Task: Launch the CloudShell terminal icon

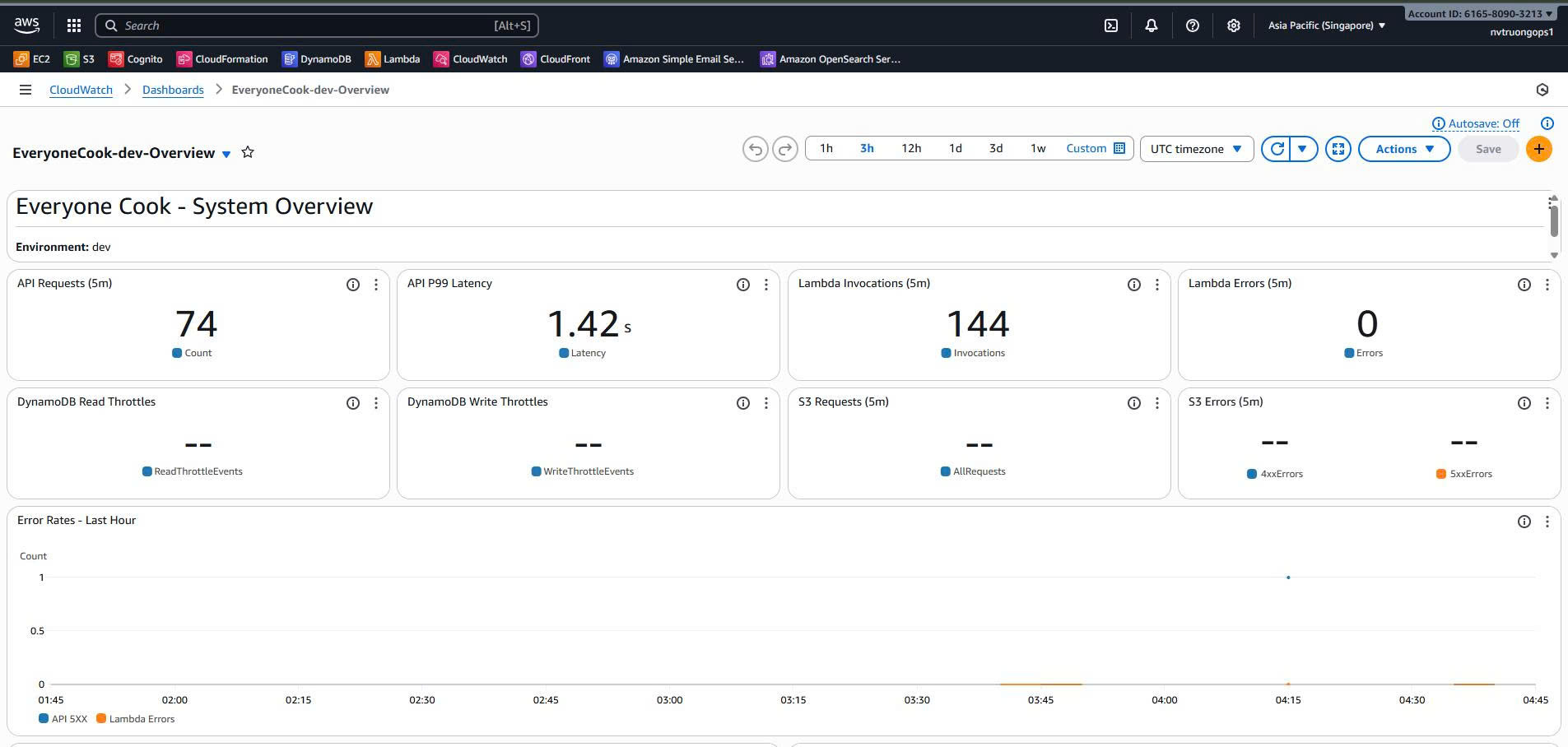Action: pos(1111,26)
